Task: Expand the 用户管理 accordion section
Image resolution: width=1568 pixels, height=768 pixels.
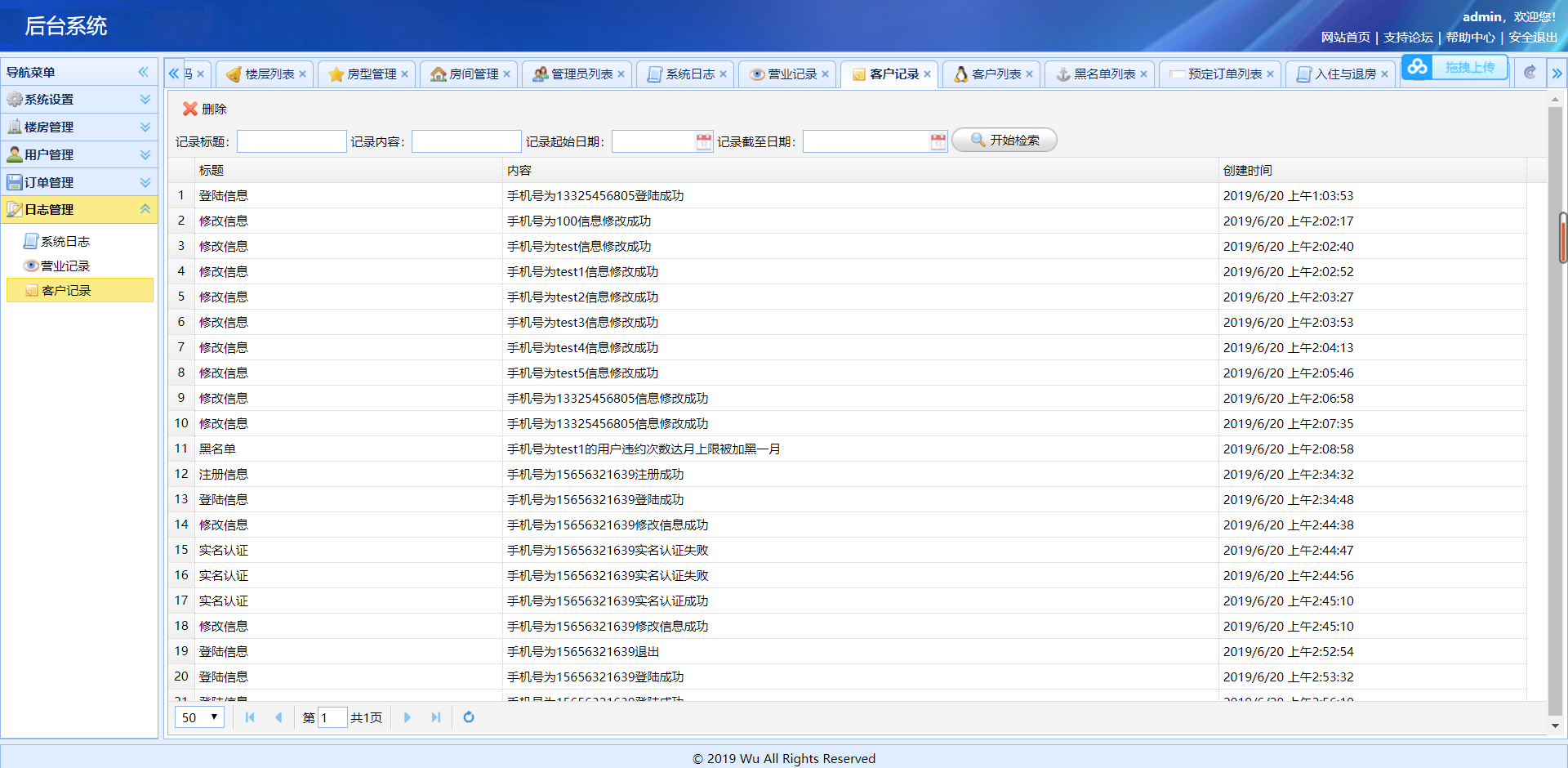Action: tap(79, 154)
